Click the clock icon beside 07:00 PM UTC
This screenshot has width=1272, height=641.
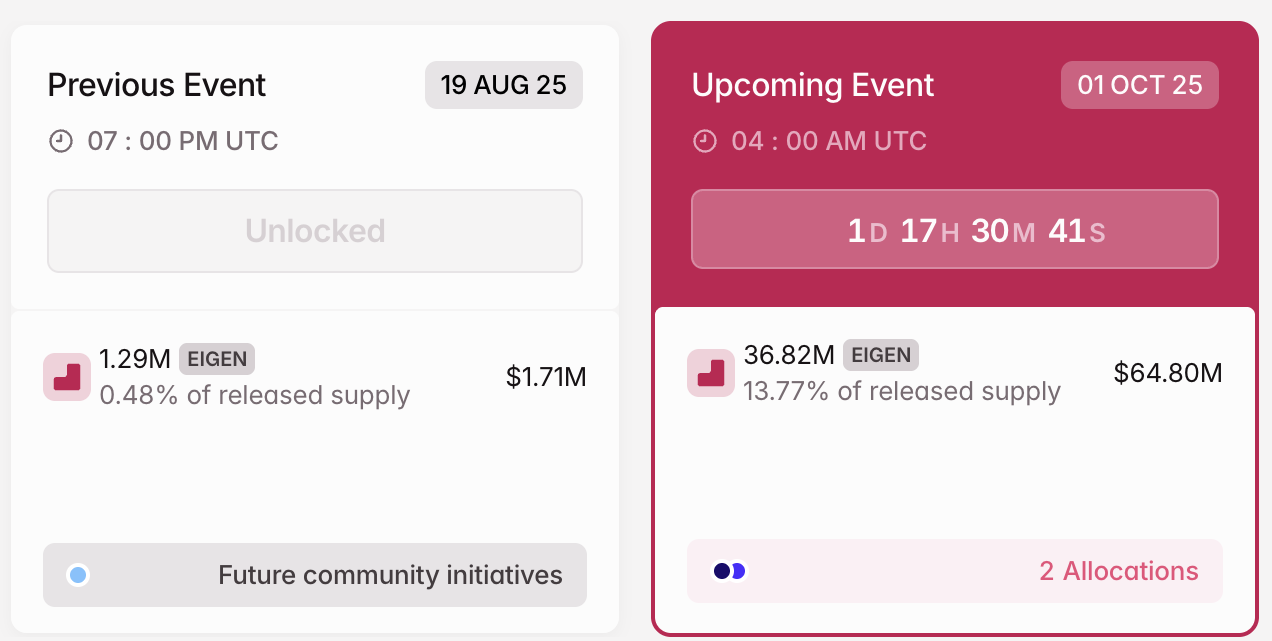click(61, 141)
